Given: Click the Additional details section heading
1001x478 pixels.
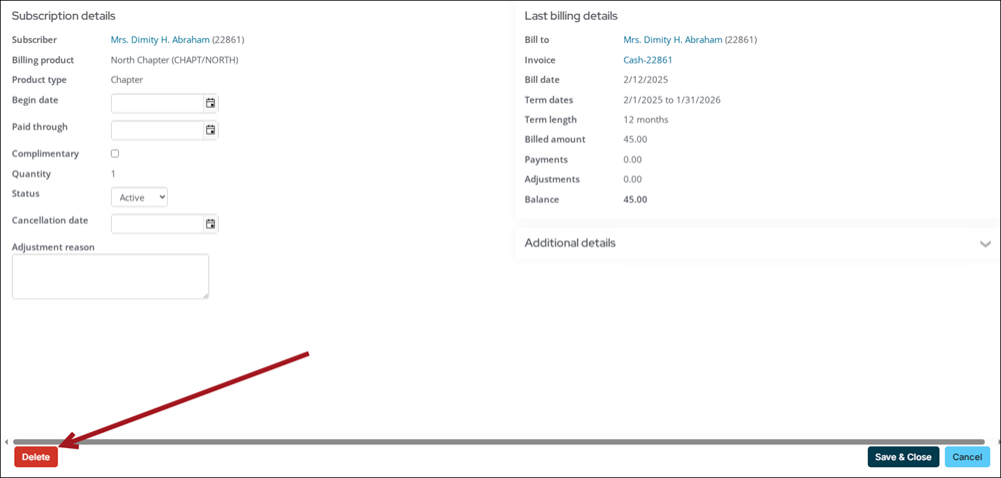Looking at the screenshot, I should pos(570,243).
